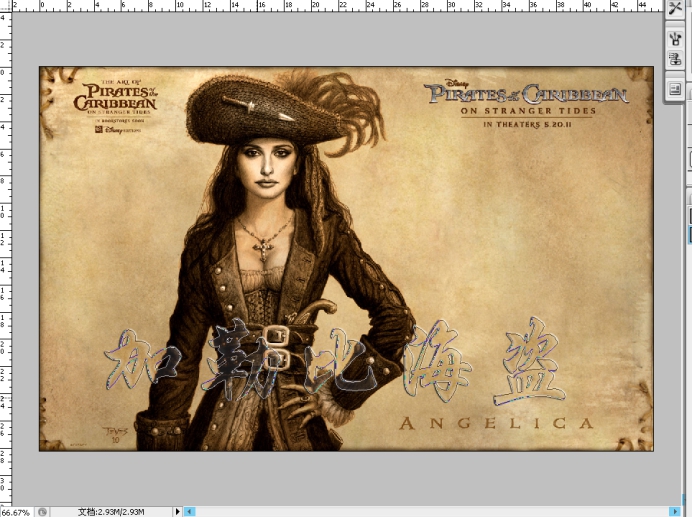Click the ON STRANGER TIDES title text

[528, 111]
